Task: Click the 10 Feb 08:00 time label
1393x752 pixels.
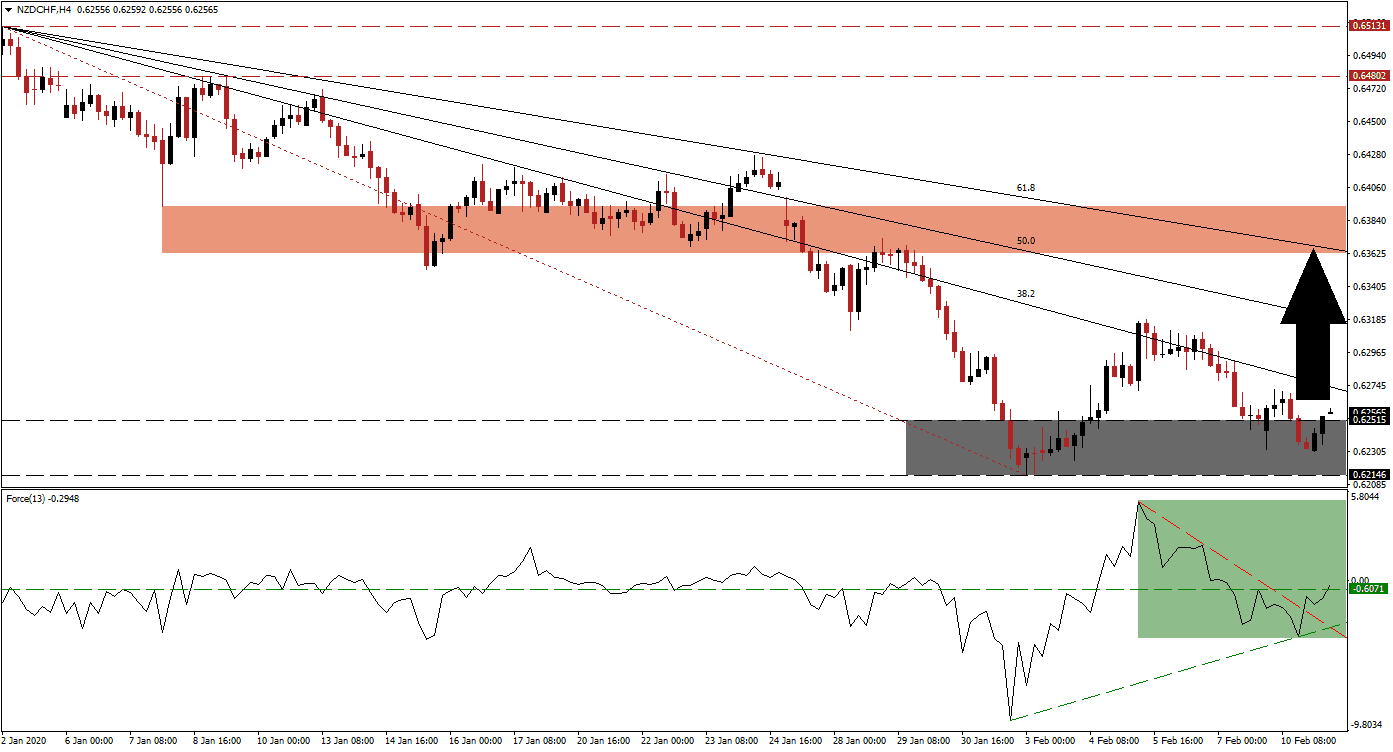Action: tap(1310, 741)
